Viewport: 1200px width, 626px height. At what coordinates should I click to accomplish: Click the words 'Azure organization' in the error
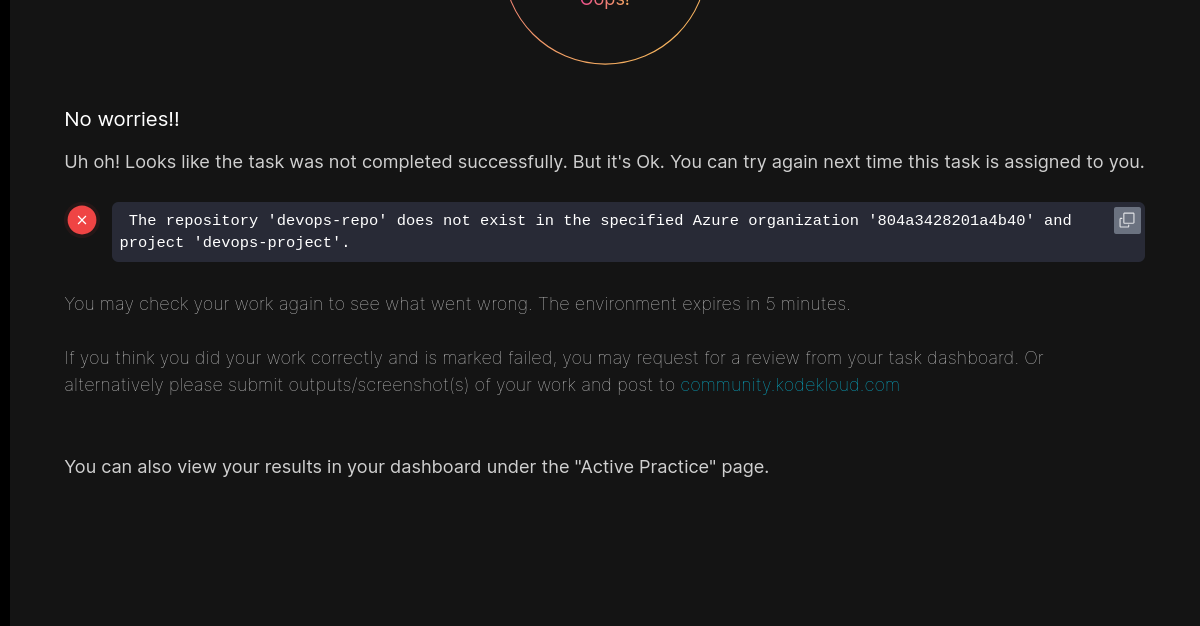[x=776, y=220]
